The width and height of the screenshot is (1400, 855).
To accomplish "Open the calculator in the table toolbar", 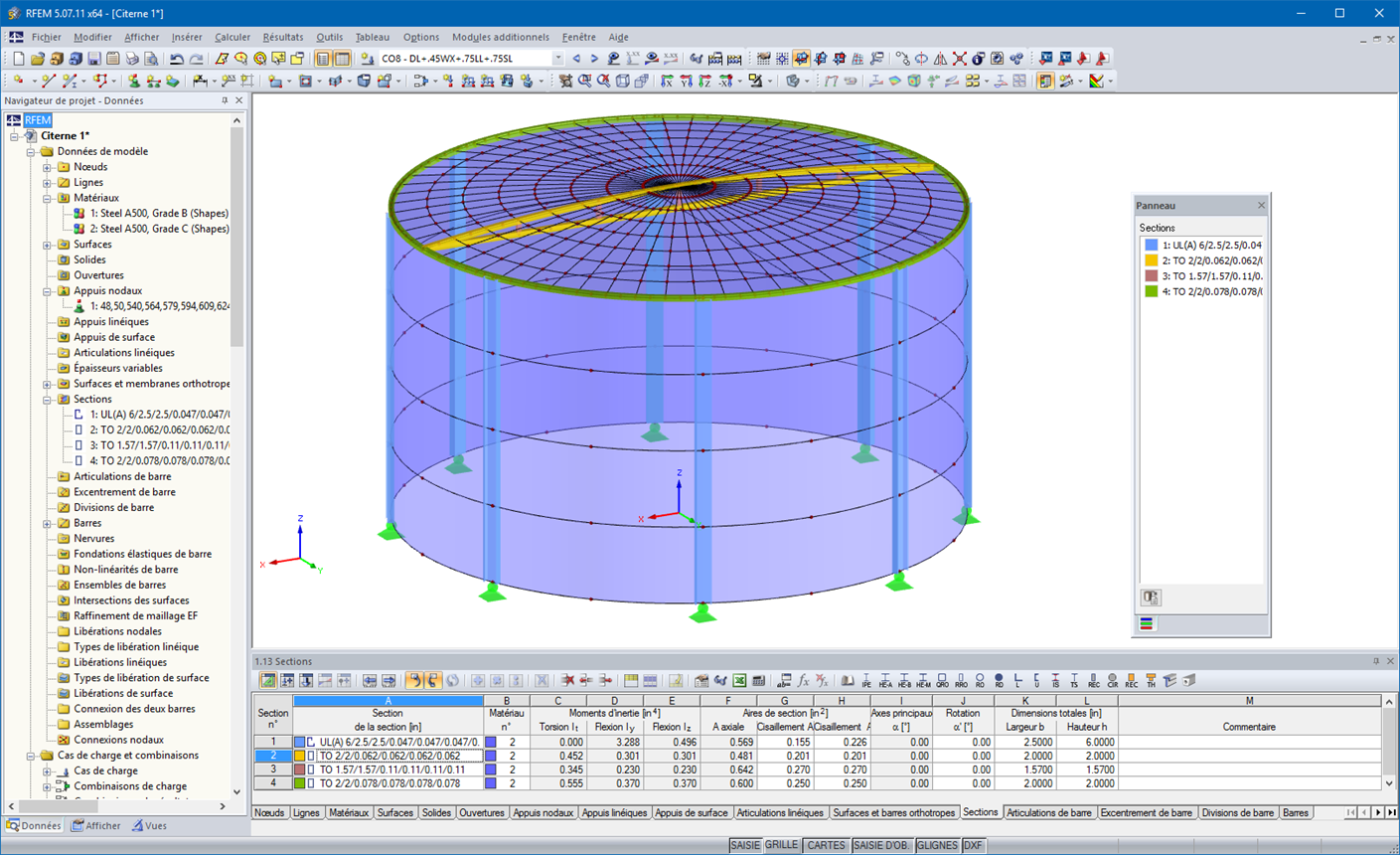I will (758, 681).
